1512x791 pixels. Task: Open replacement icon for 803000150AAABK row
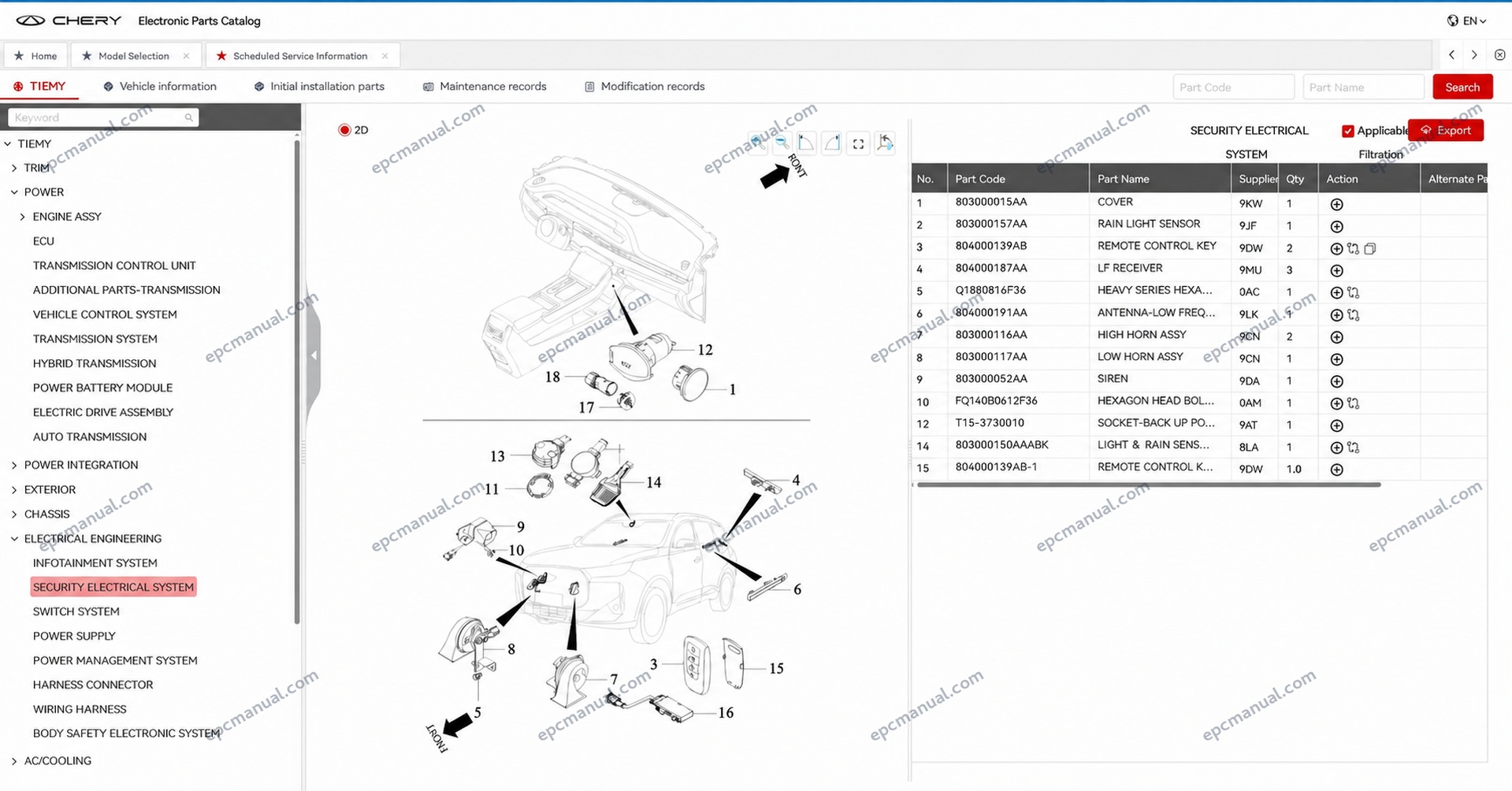coord(1353,447)
